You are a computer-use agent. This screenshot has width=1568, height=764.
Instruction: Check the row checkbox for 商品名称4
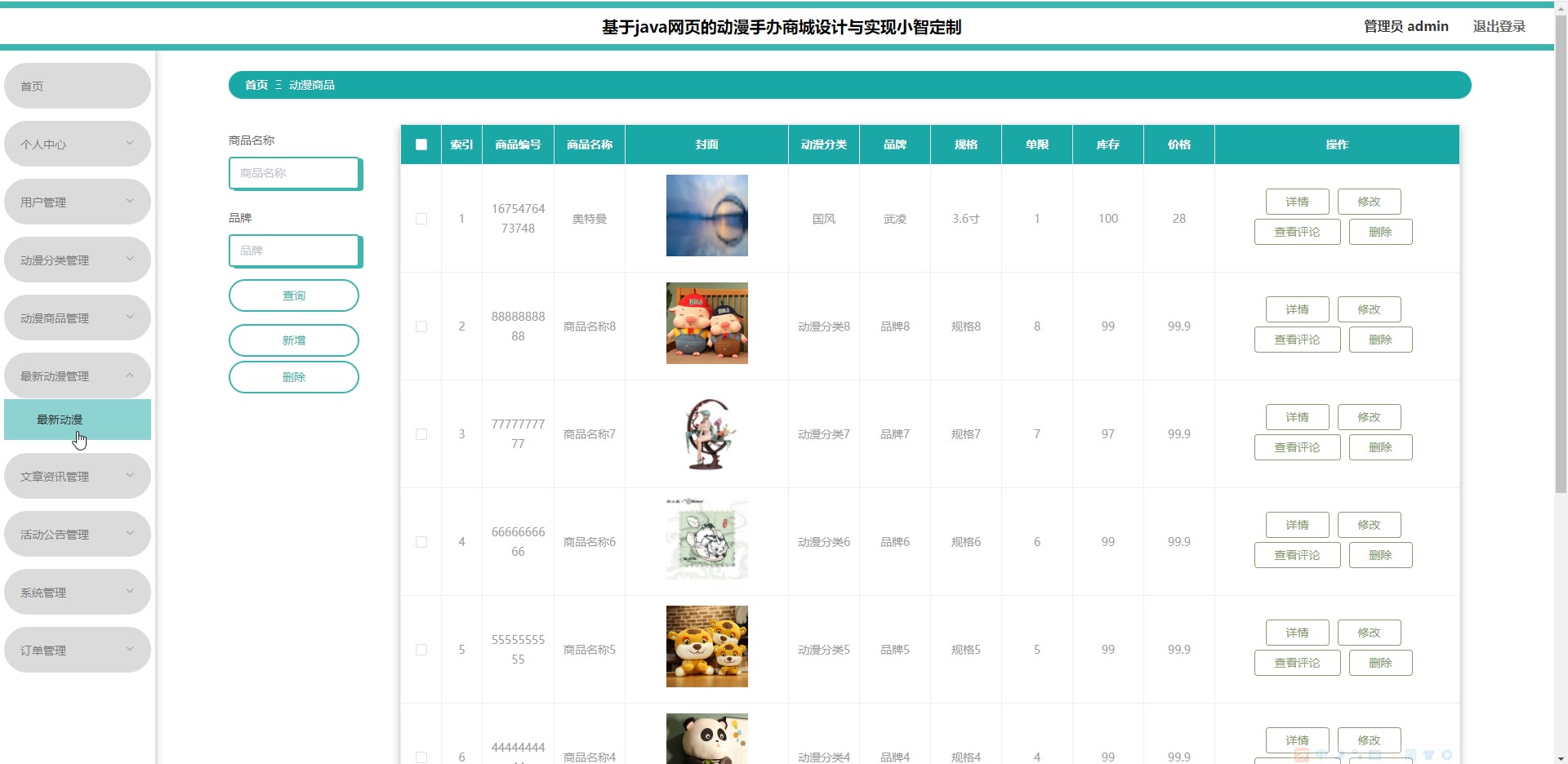(x=421, y=757)
